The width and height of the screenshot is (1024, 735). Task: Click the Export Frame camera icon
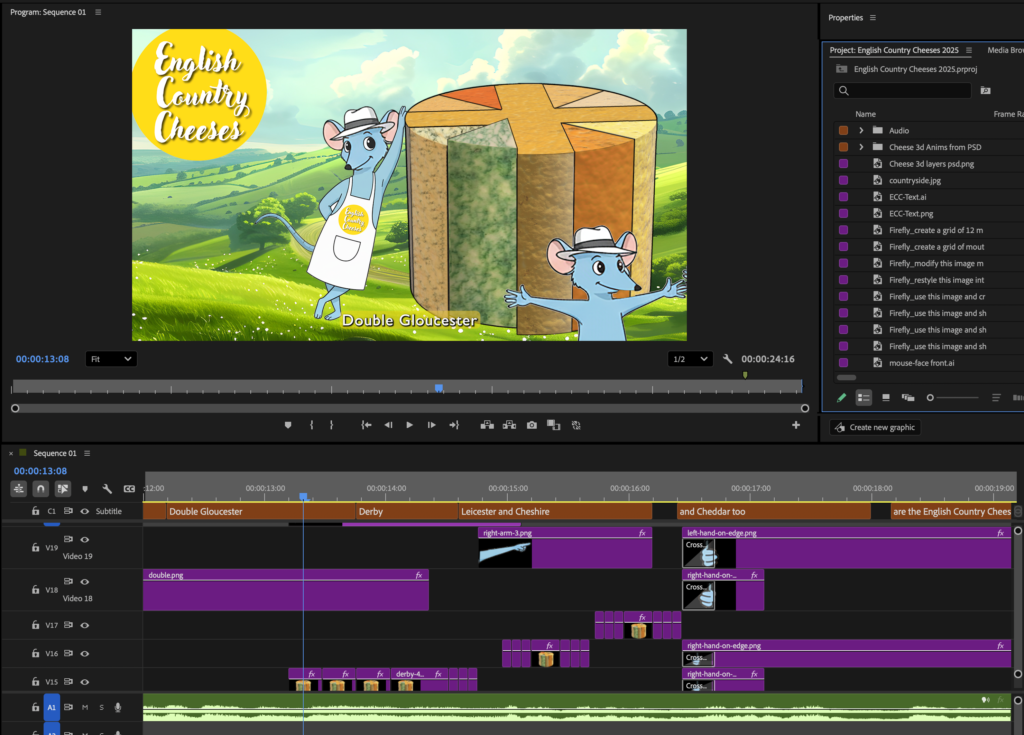click(531, 425)
